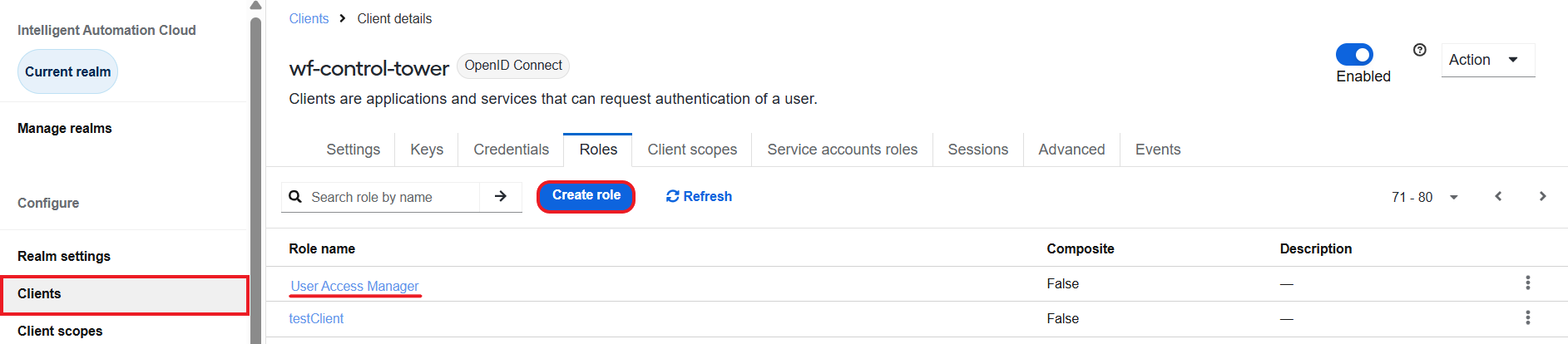Open the User Access Manager role link
This screenshot has height=344, width=1568.
pyautogui.click(x=354, y=286)
